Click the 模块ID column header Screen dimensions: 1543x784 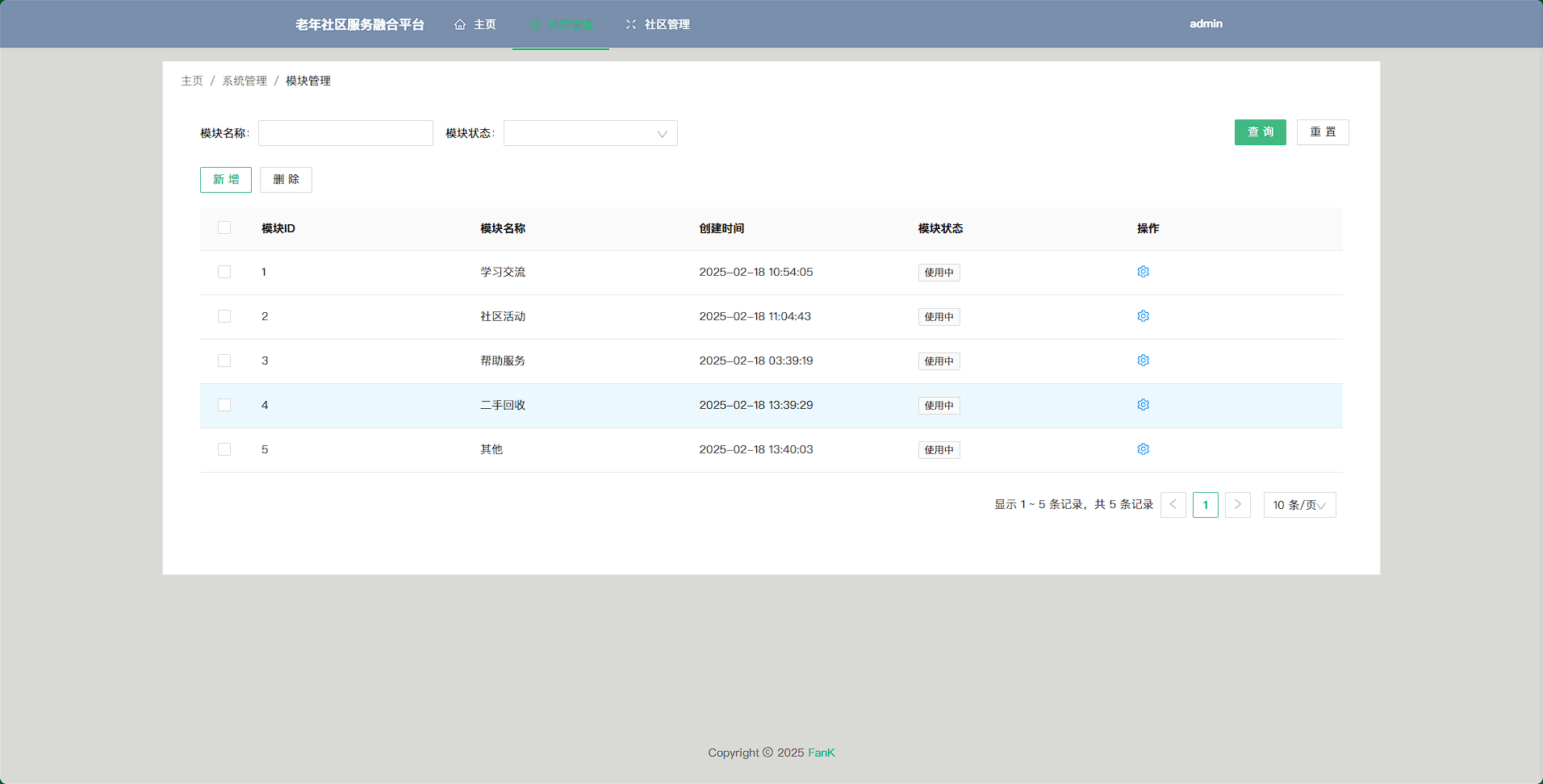click(x=278, y=228)
